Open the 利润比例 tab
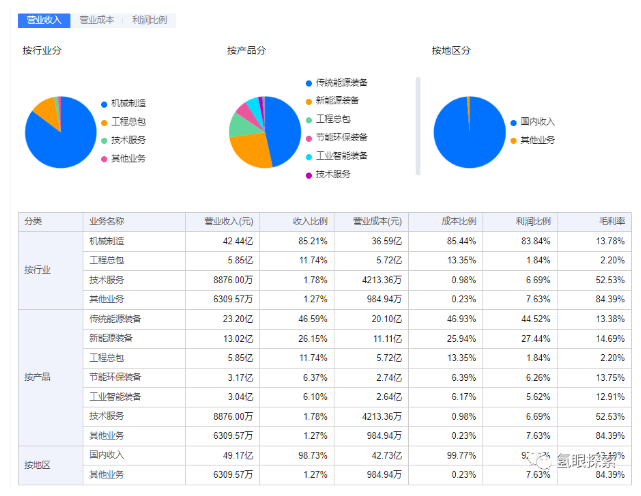The width and height of the screenshot is (641, 496). pos(150,20)
